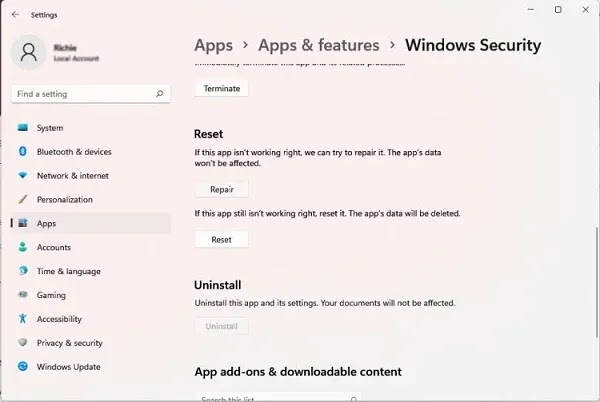Screen dimensions: 600x402
Task: Open the Privacy & security shield icon
Action: click(23, 342)
